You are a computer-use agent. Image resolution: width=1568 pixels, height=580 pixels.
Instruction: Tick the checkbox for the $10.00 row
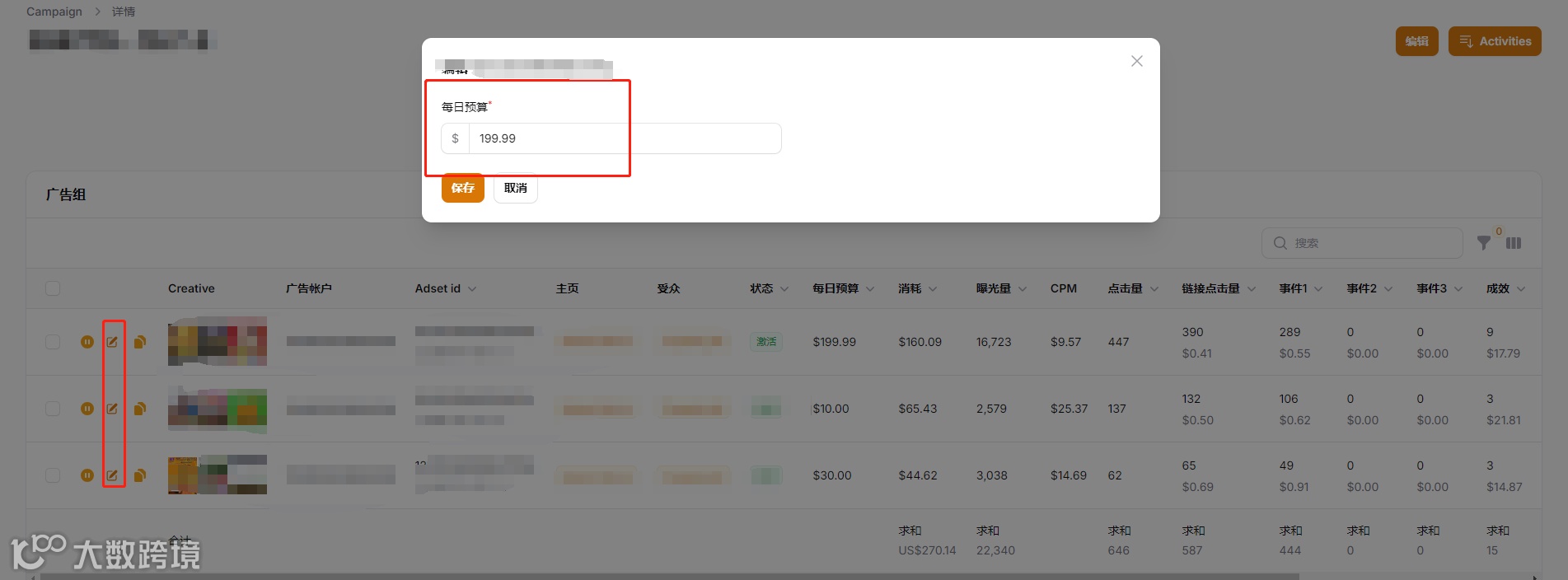pyautogui.click(x=53, y=409)
